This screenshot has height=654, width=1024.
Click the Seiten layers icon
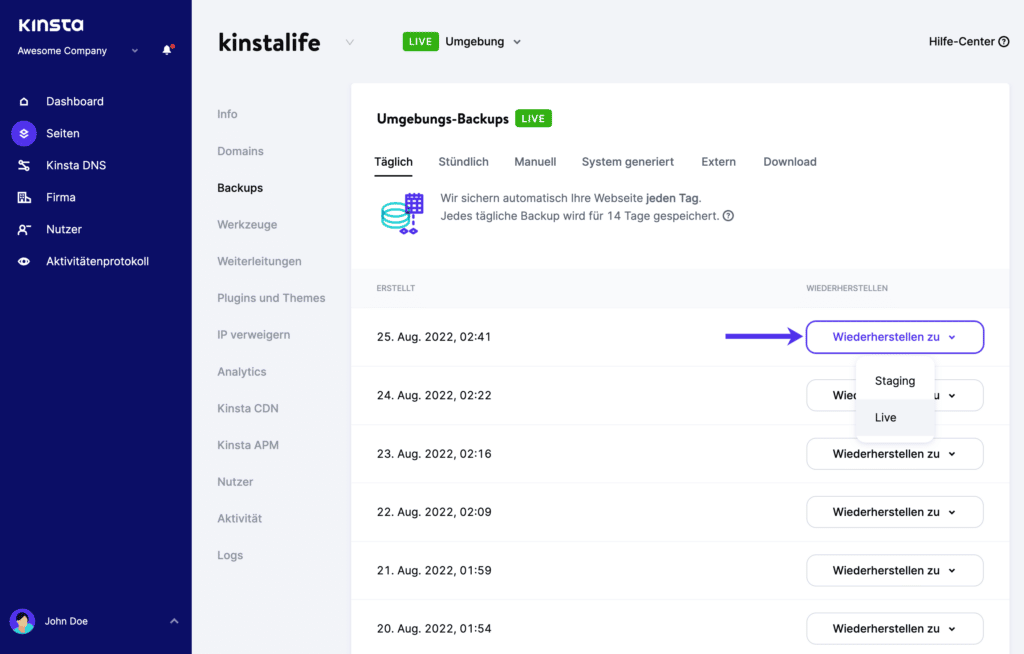(24, 133)
